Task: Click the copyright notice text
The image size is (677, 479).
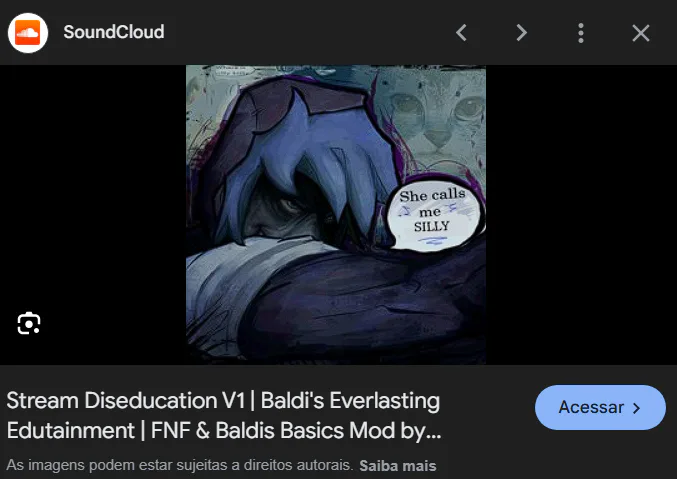Action: coord(180,465)
